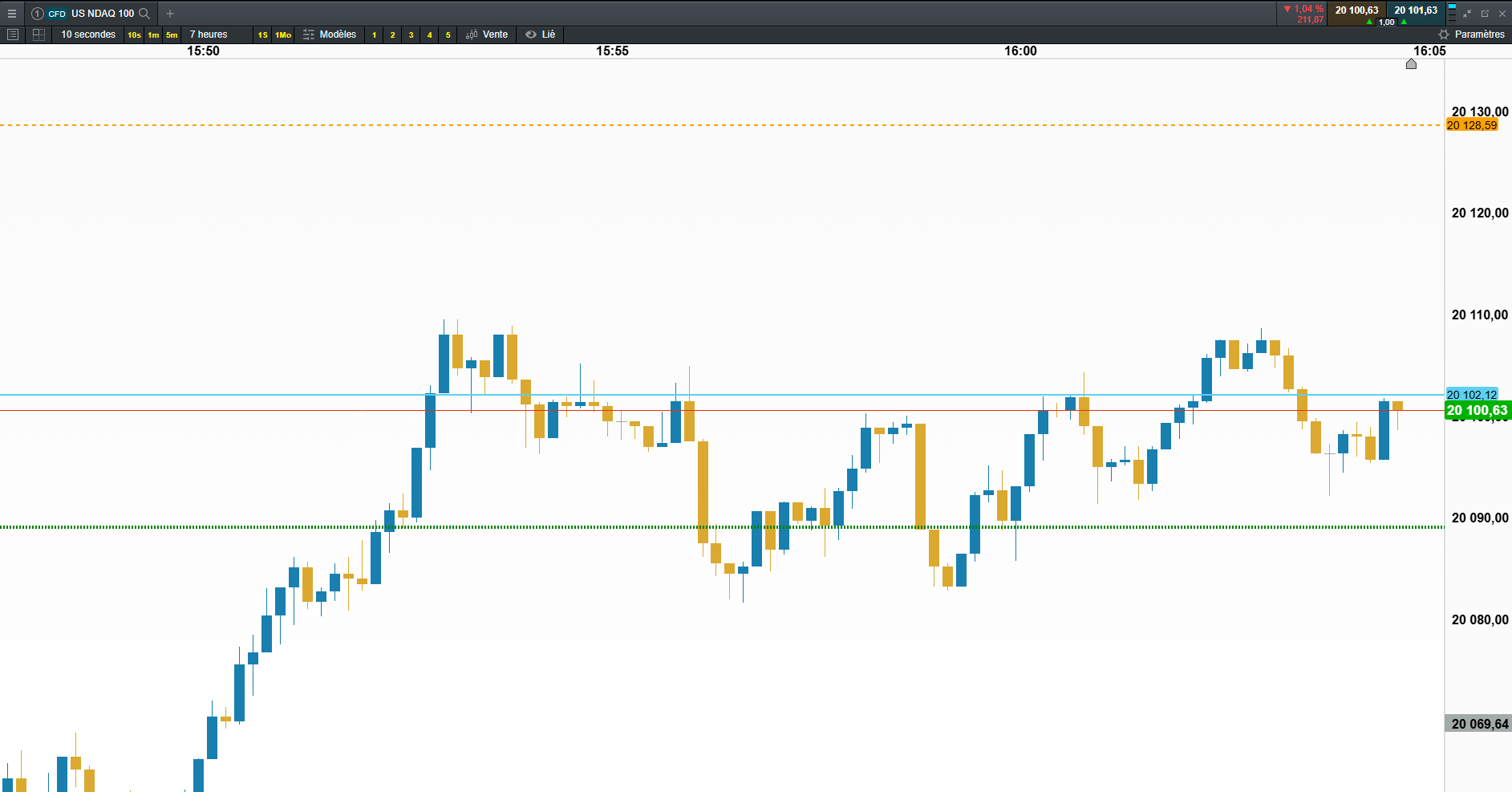Add a new chart tab with plus
The image size is (1512, 792).
pos(170,14)
